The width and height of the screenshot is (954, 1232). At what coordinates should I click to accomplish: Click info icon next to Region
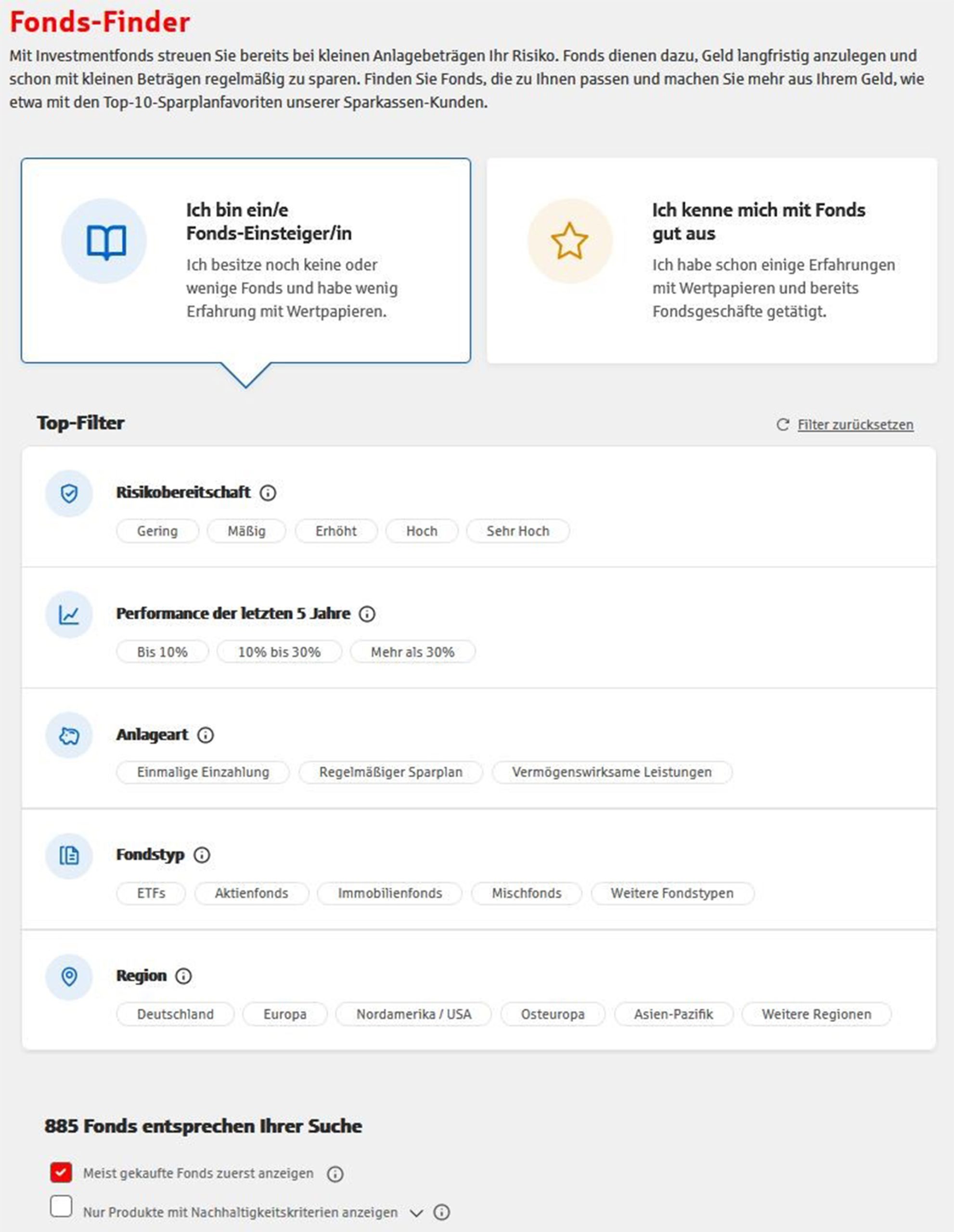tap(183, 976)
